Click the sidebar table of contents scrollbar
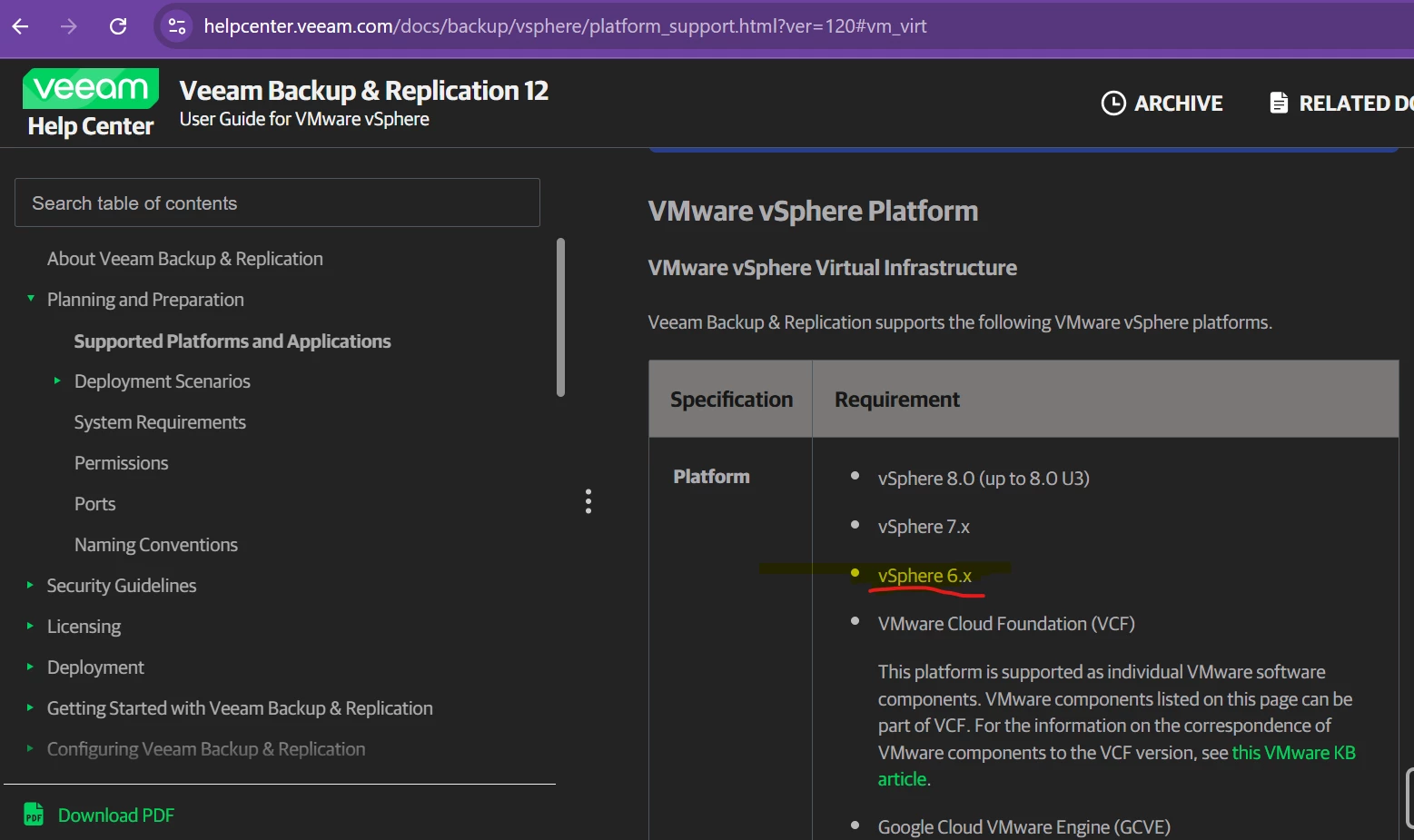Screen dimensions: 1414x840 tap(560, 317)
